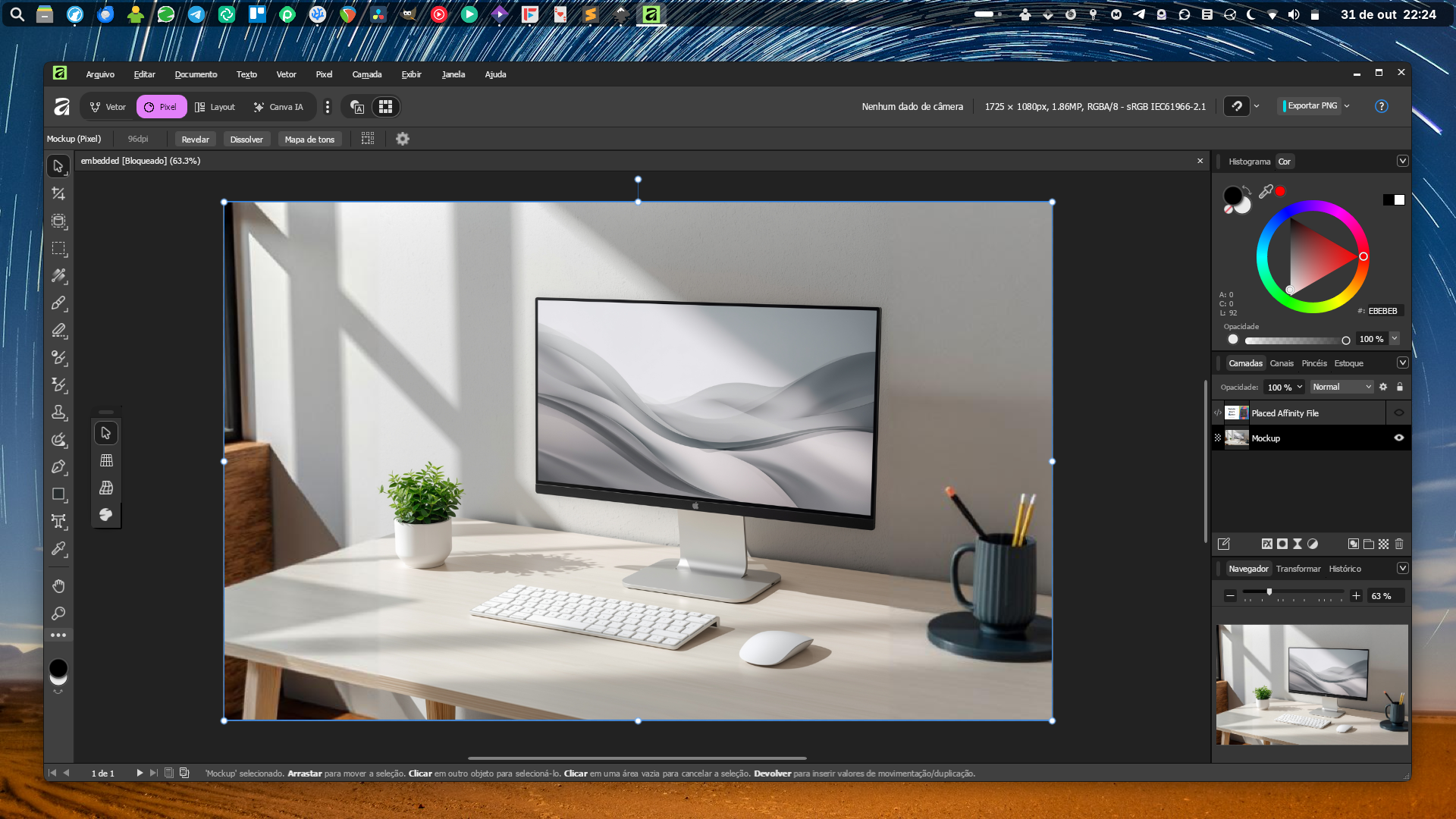1456x819 pixels.
Task: Click the Revelar button
Action: [195, 139]
